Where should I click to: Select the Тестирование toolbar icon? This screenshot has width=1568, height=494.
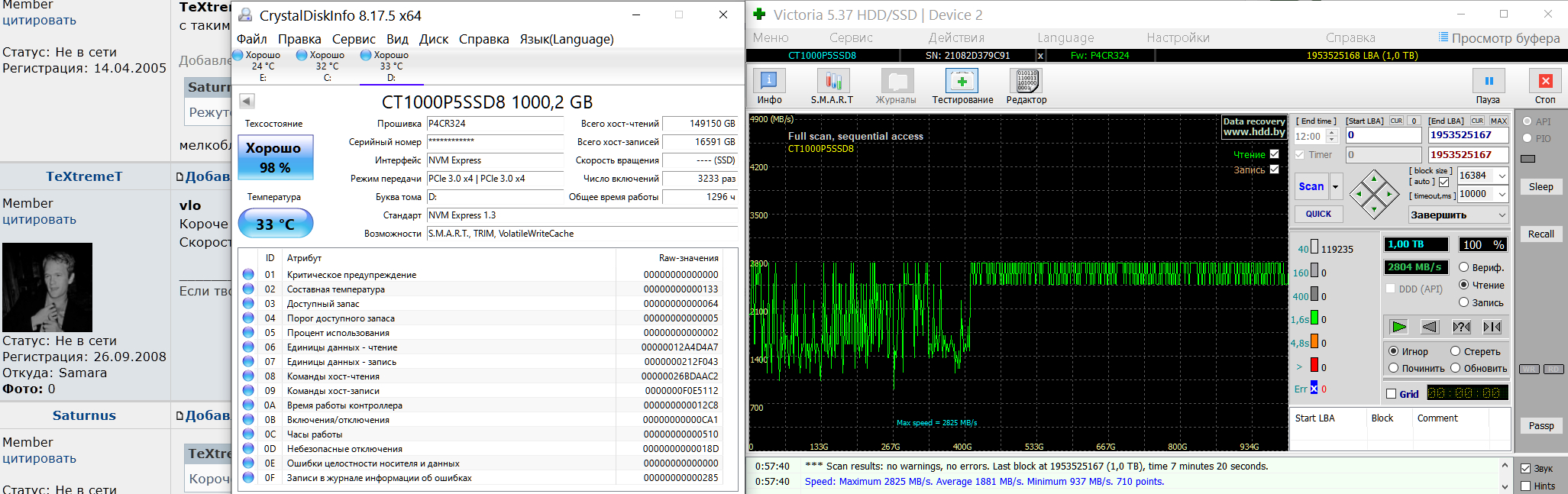pos(962,81)
